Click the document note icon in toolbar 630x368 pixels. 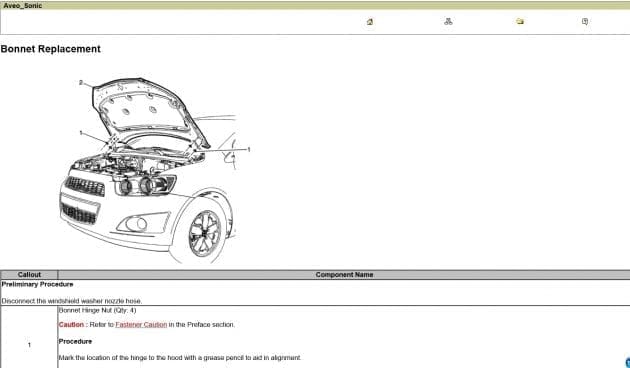(585, 21)
